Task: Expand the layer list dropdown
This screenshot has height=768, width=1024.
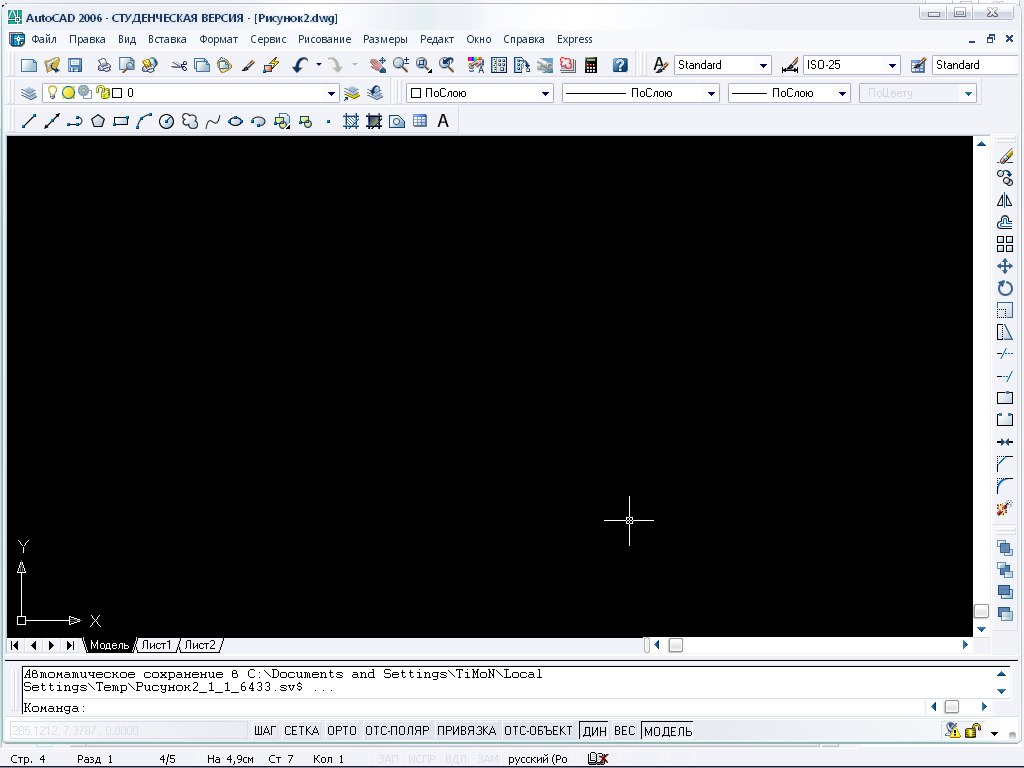Action: 332,93
